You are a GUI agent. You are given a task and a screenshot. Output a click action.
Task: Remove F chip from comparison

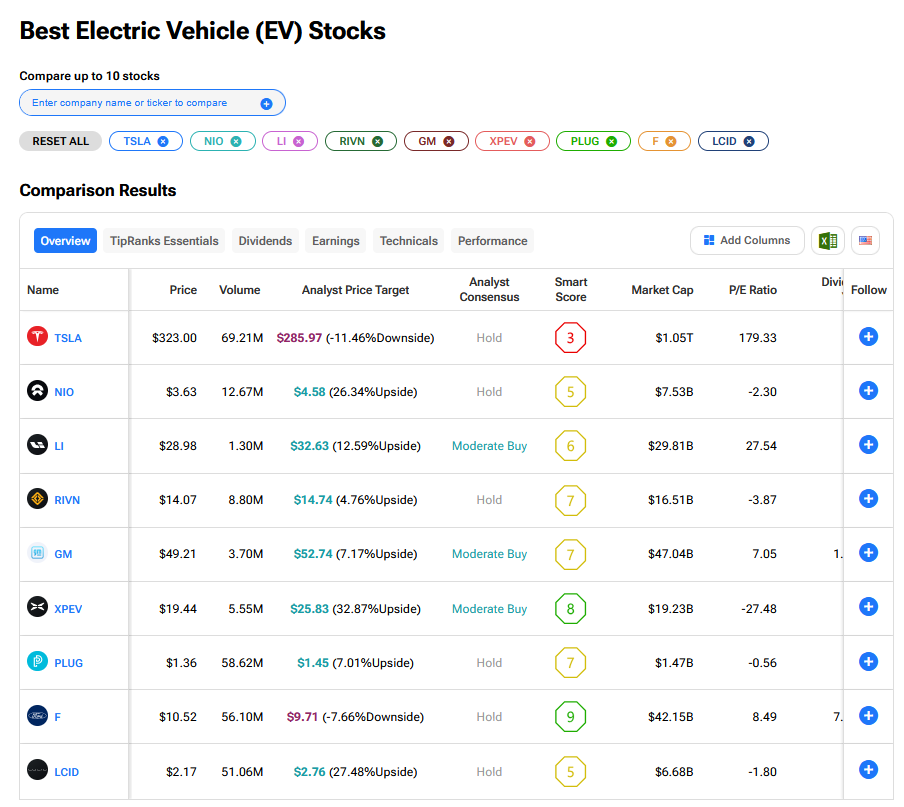click(671, 142)
